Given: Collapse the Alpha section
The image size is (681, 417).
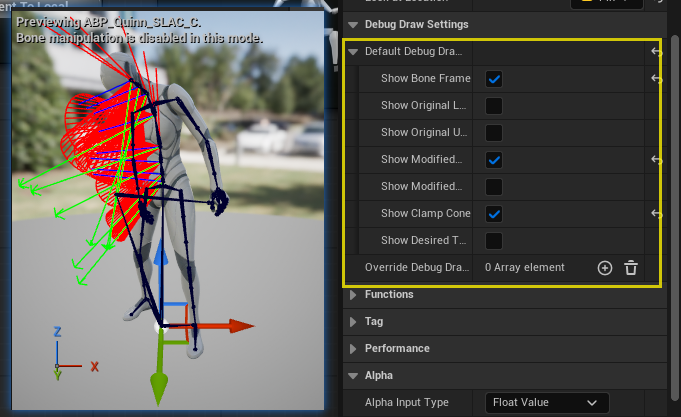Looking at the screenshot, I should pos(353,376).
